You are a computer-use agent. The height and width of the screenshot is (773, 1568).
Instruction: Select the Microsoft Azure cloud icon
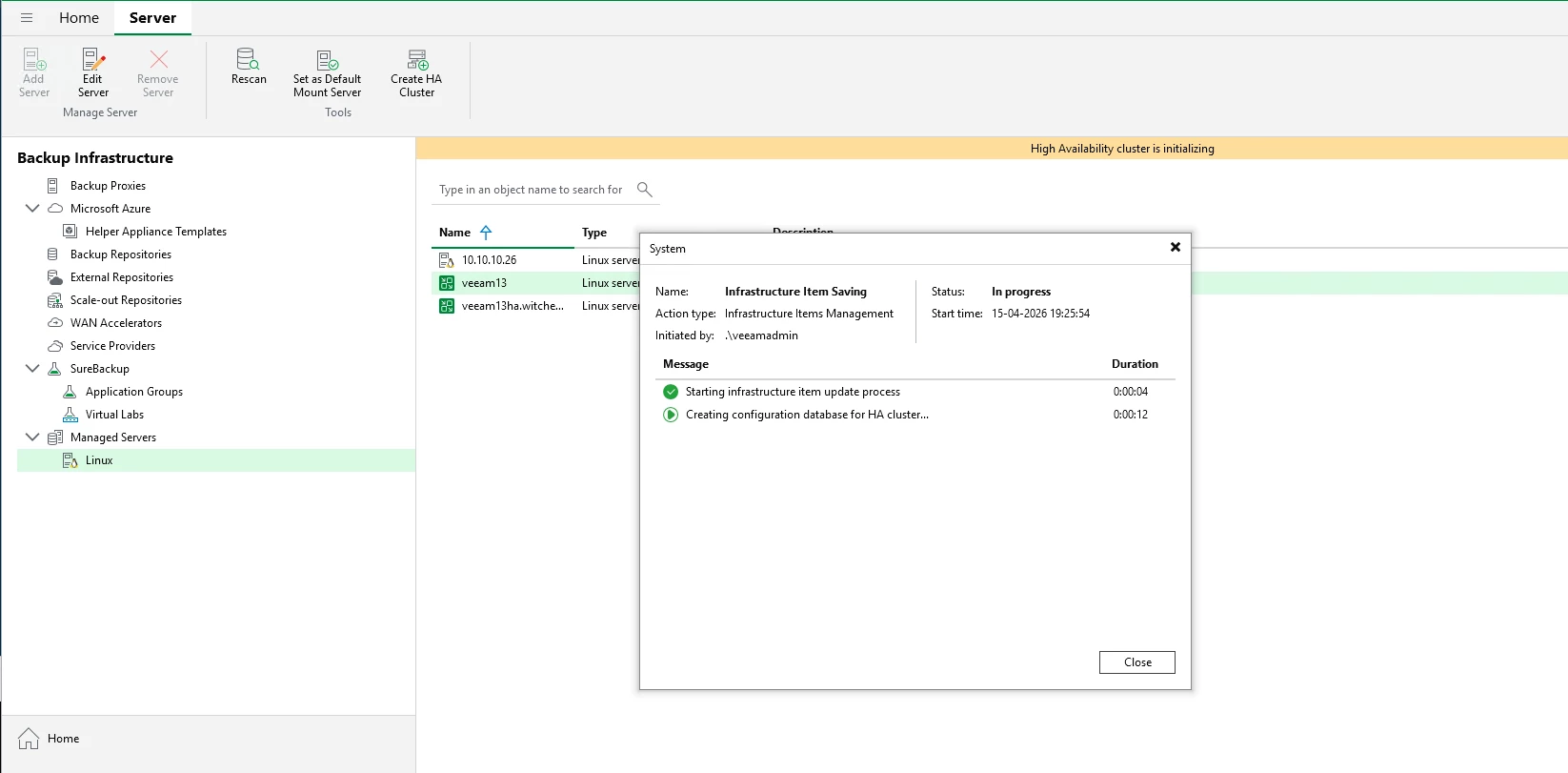click(x=55, y=209)
